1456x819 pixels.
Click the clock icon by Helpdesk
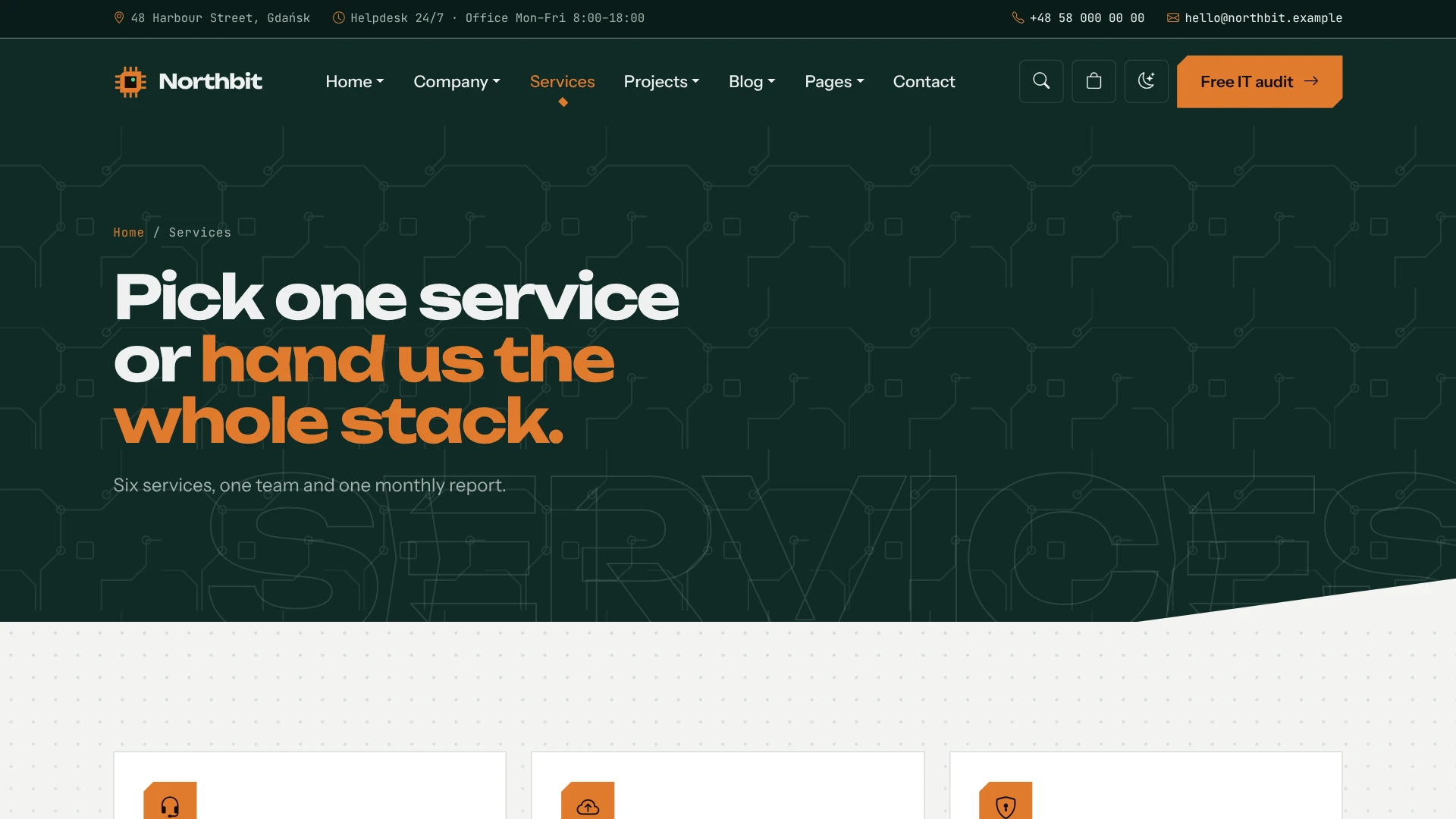point(339,17)
